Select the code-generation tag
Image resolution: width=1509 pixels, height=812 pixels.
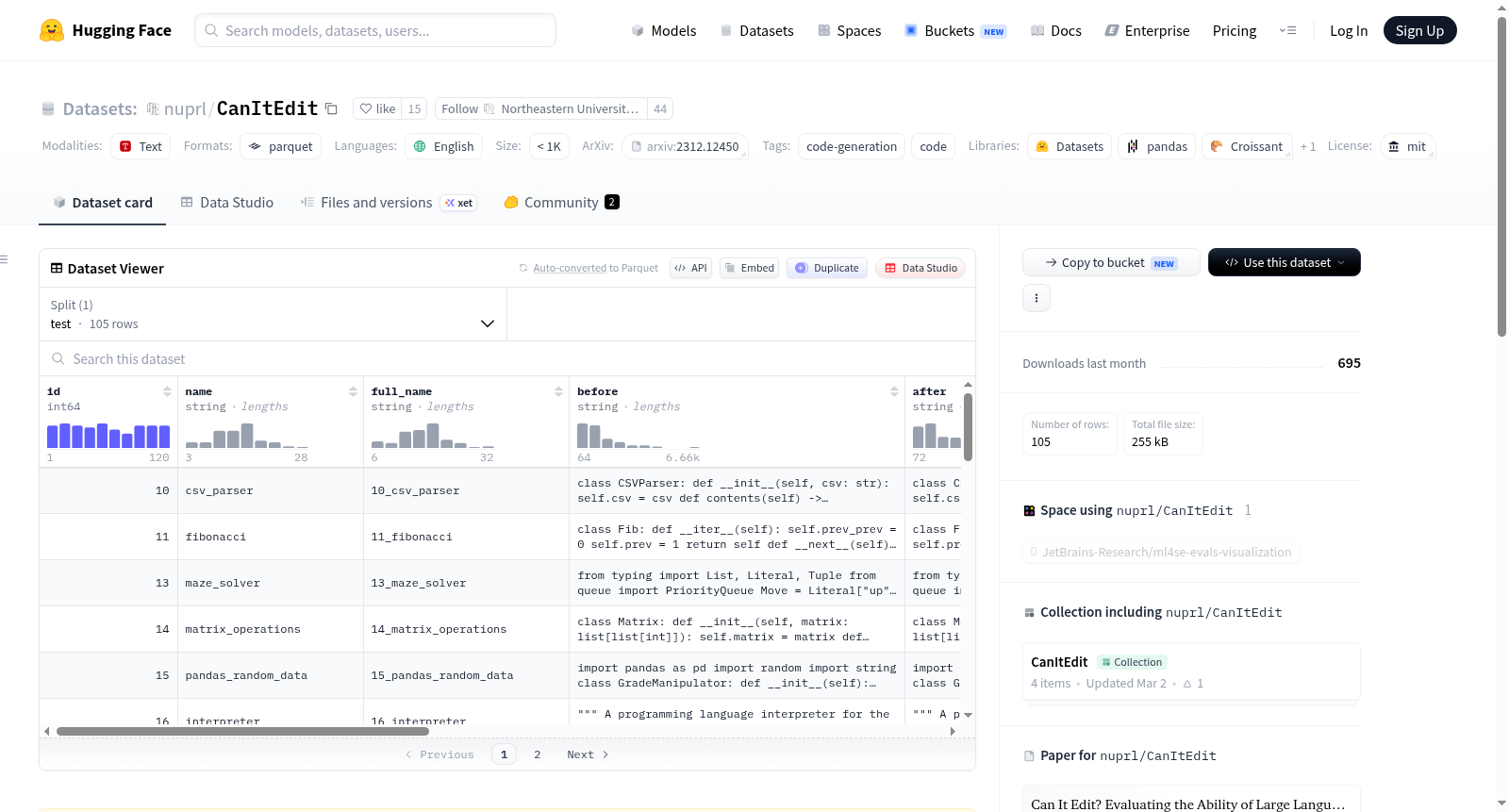click(x=852, y=146)
